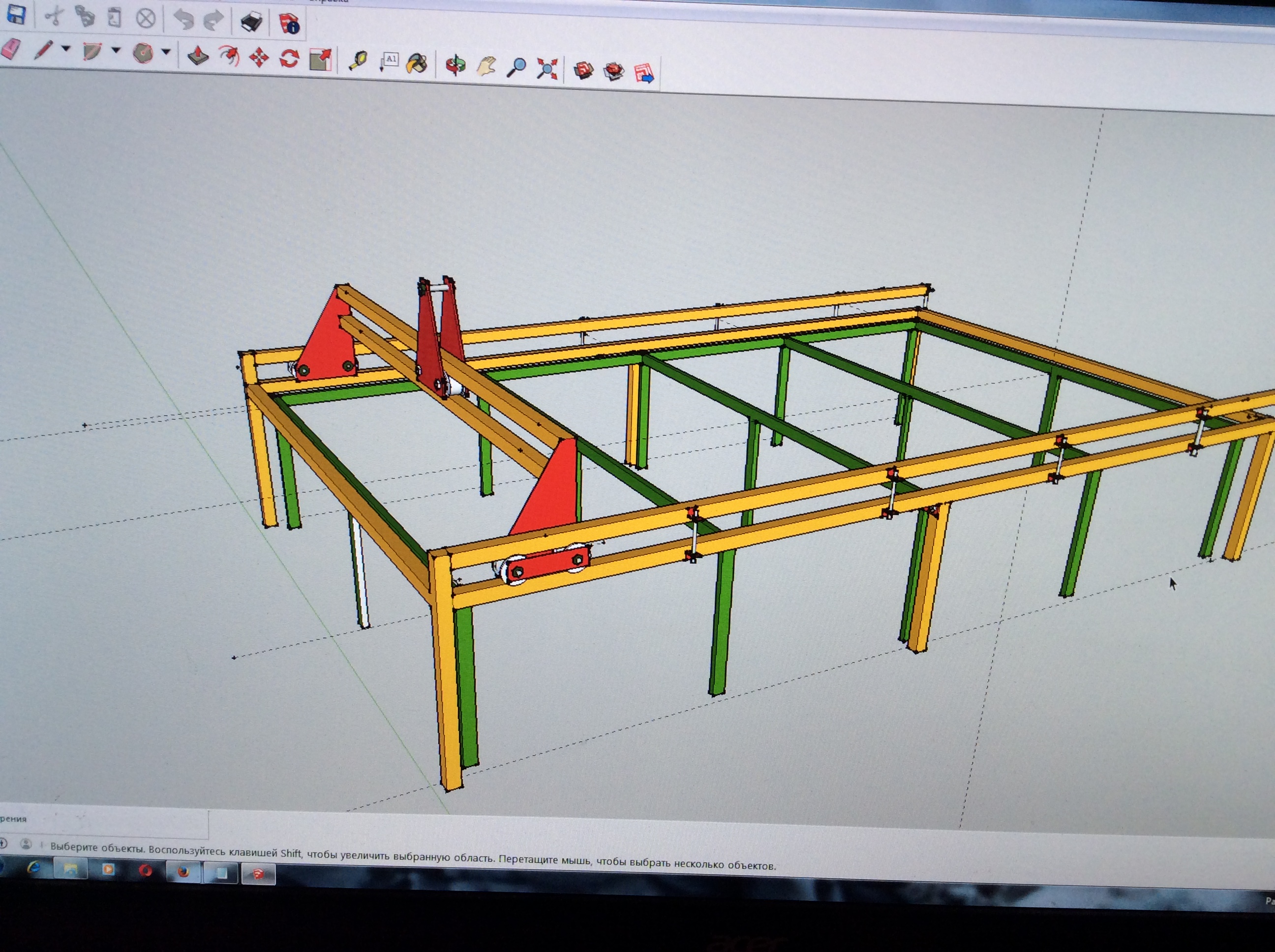1275x952 pixels.
Task: Open Firefox from the taskbar
Action: click(x=183, y=871)
